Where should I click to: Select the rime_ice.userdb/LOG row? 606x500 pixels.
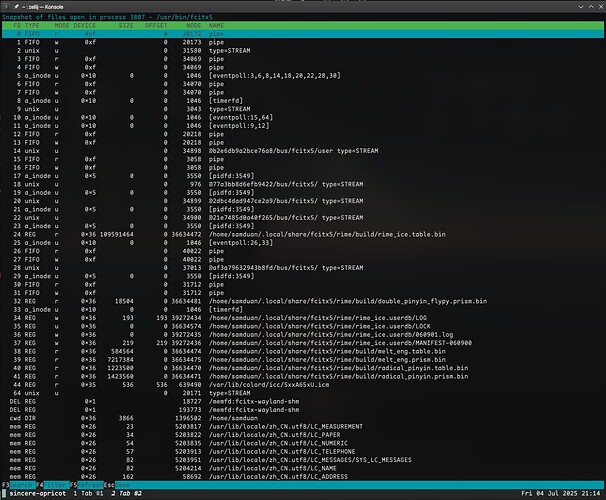coord(303,318)
